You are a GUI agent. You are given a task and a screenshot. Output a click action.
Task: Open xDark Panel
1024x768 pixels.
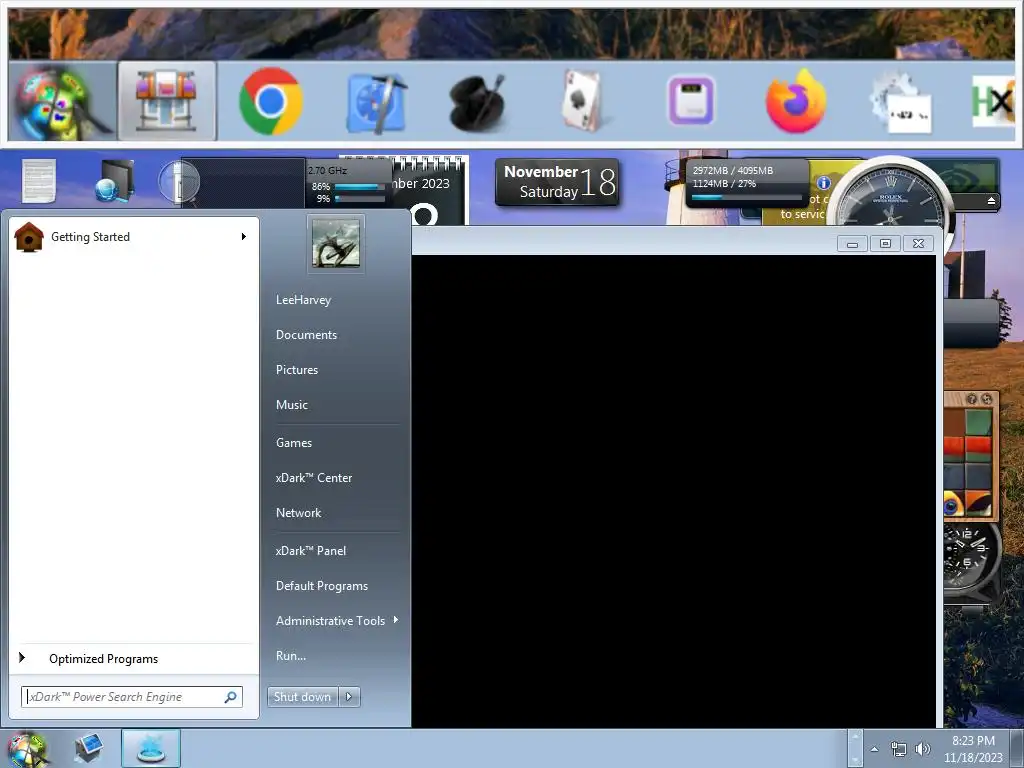[x=310, y=551]
